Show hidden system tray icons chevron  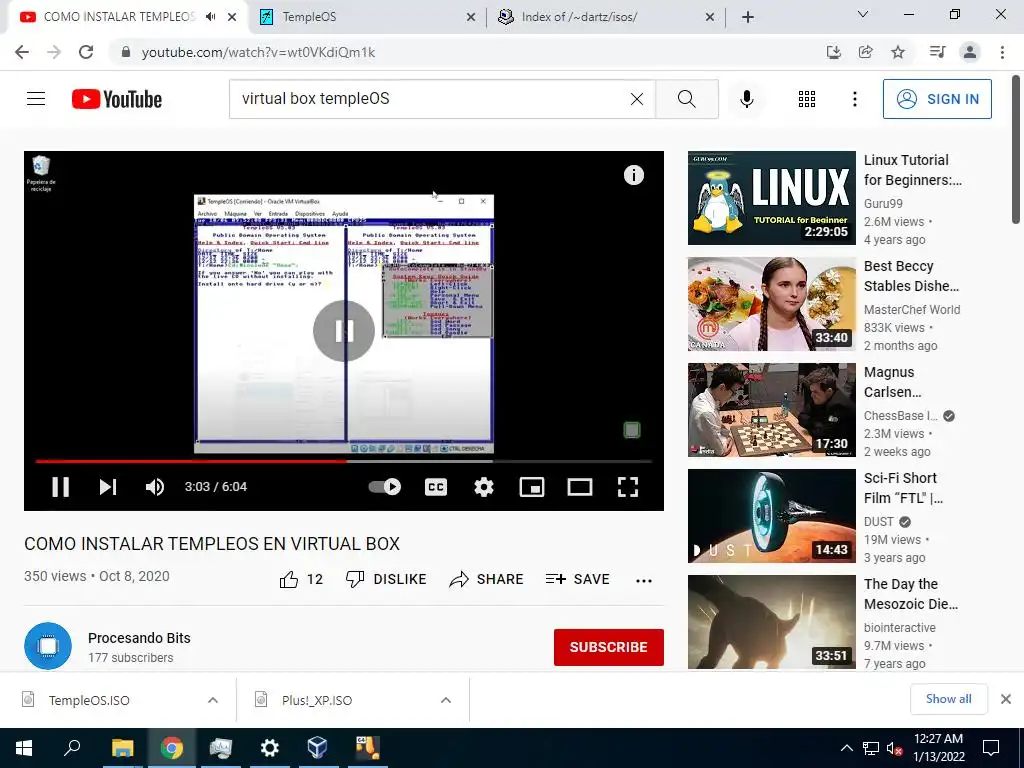point(846,748)
